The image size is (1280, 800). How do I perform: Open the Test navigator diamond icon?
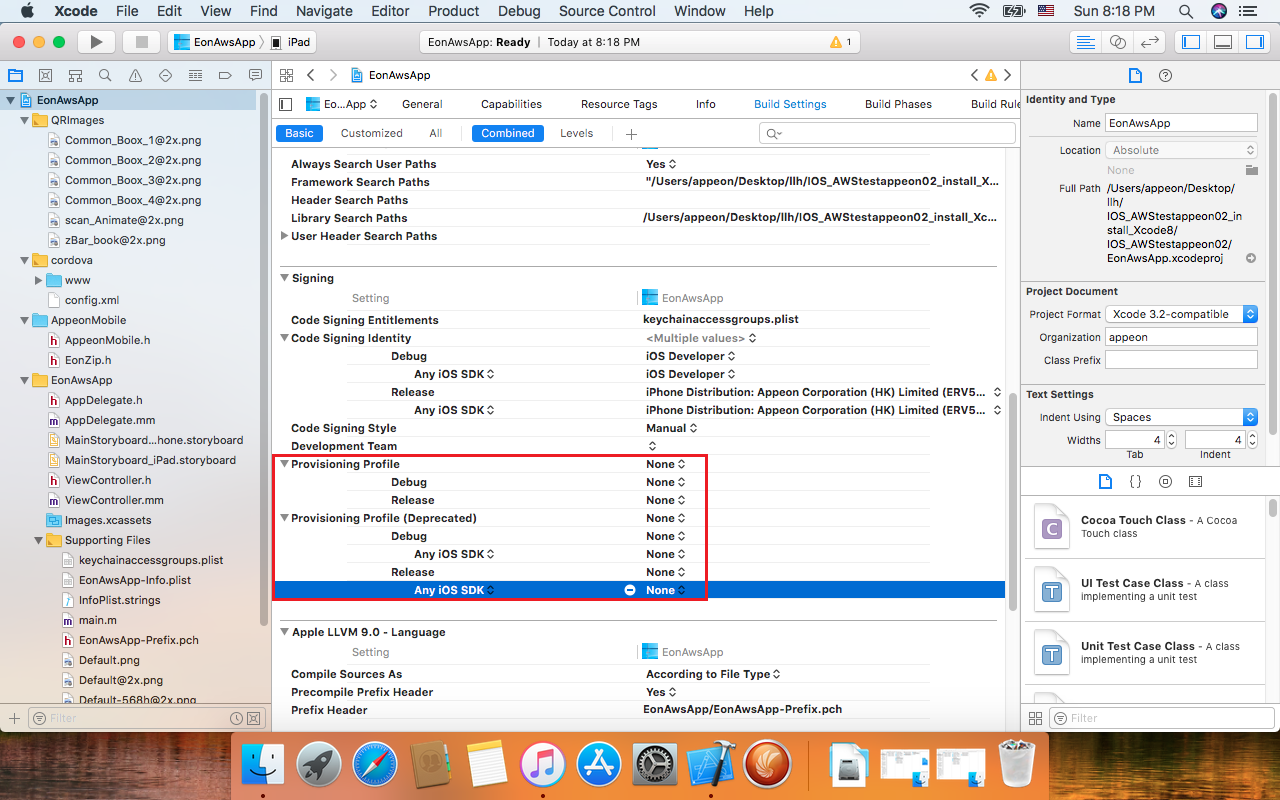tap(165, 76)
